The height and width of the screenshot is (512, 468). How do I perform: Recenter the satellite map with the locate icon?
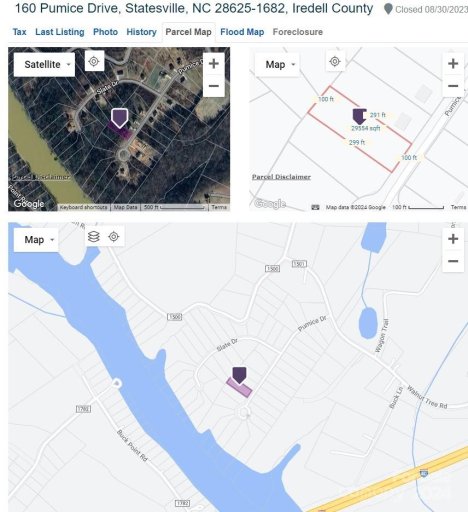(x=94, y=61)
